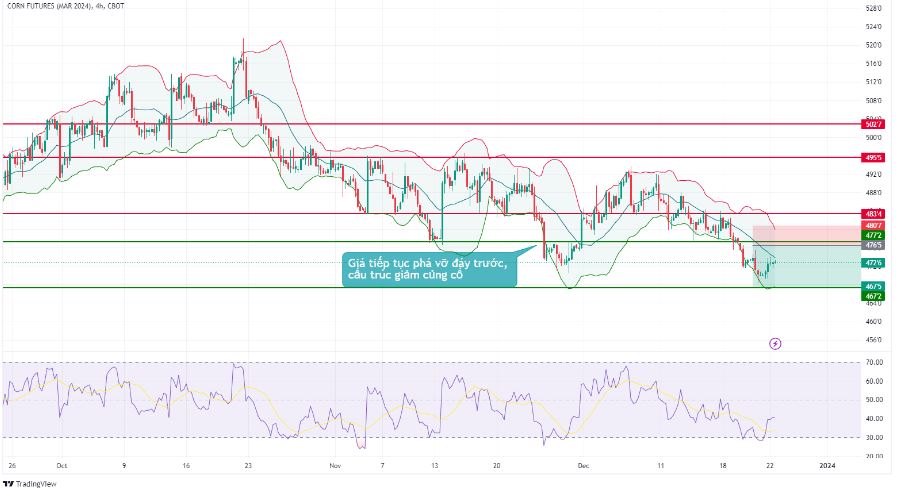Click the TradingView logo

click(30, 483)
